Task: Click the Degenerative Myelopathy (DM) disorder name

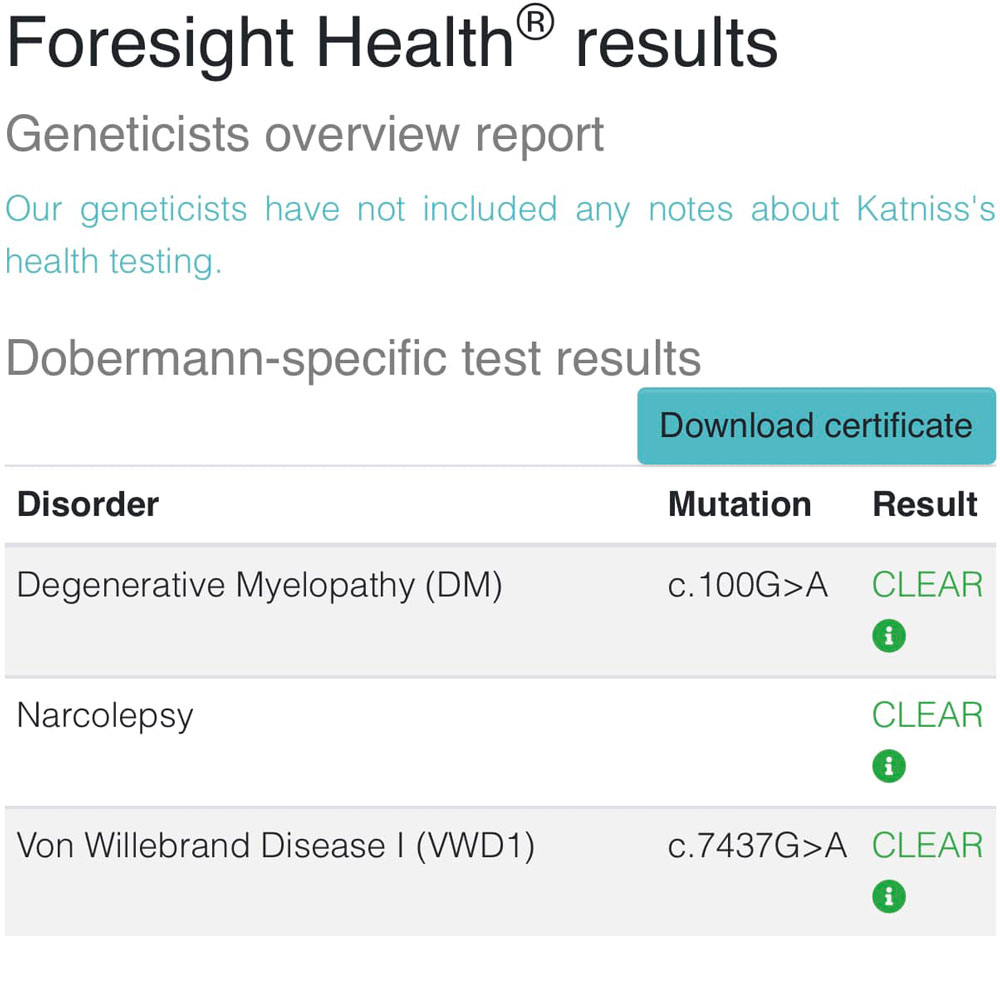Action: coord(260,586)
